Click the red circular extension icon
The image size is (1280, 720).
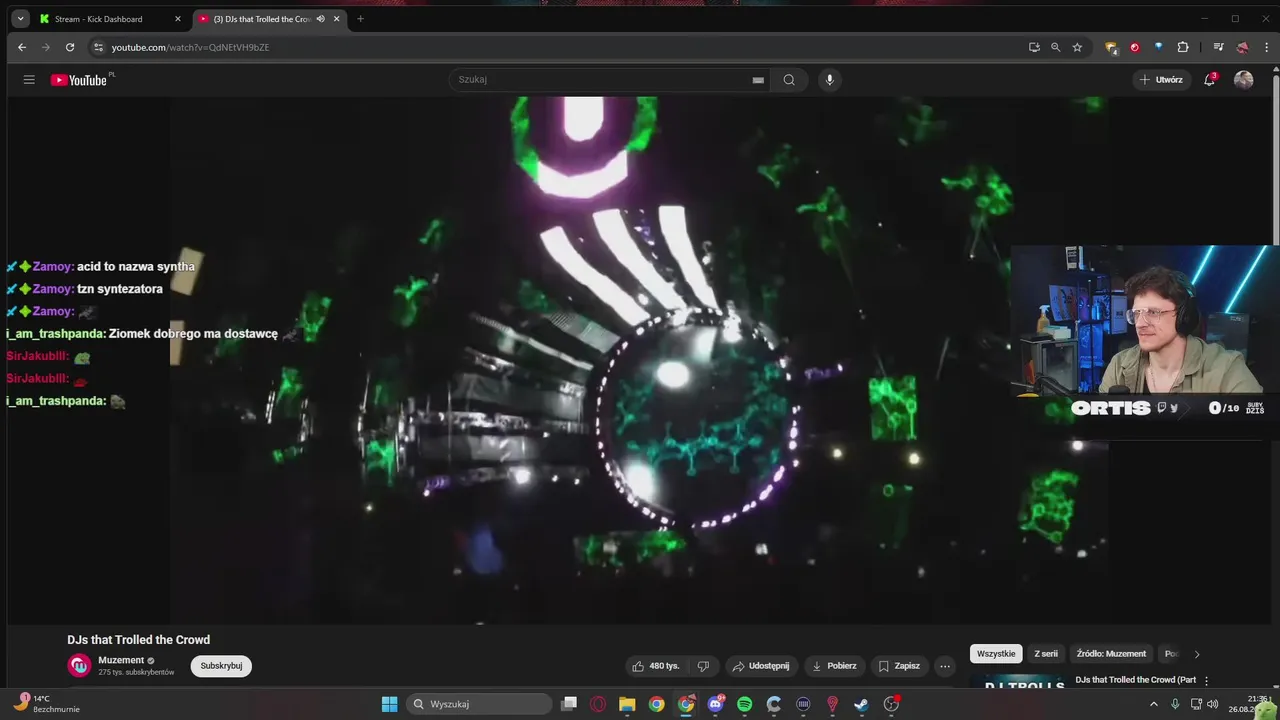coord(1134,47)
